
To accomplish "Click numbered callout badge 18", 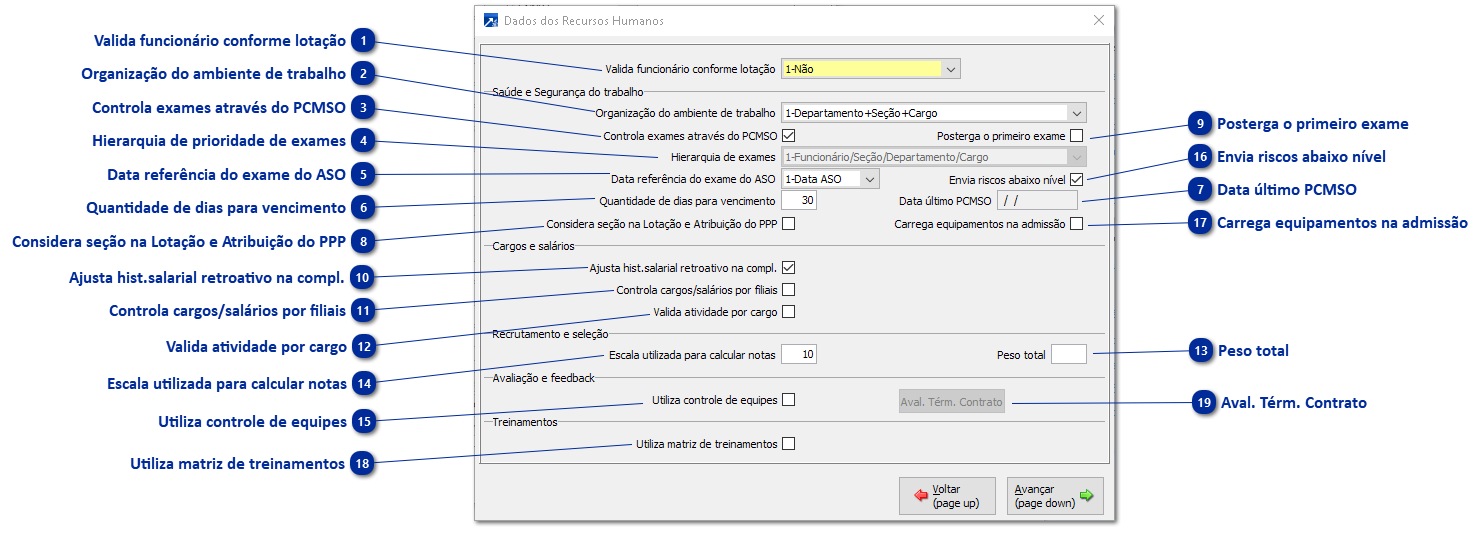I will point(364,464).
